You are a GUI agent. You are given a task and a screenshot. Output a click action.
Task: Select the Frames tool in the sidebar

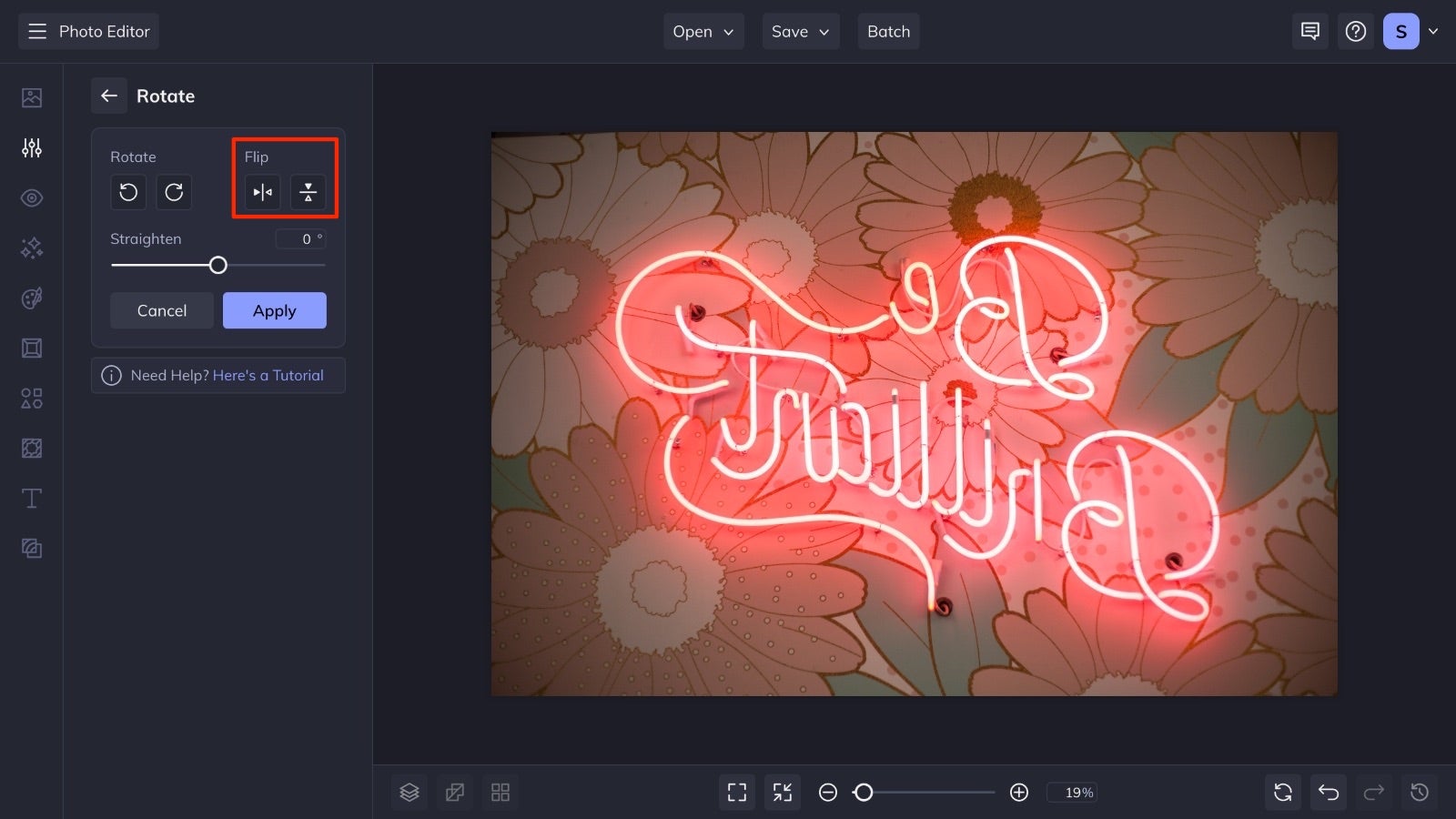[x=31, y=348]
